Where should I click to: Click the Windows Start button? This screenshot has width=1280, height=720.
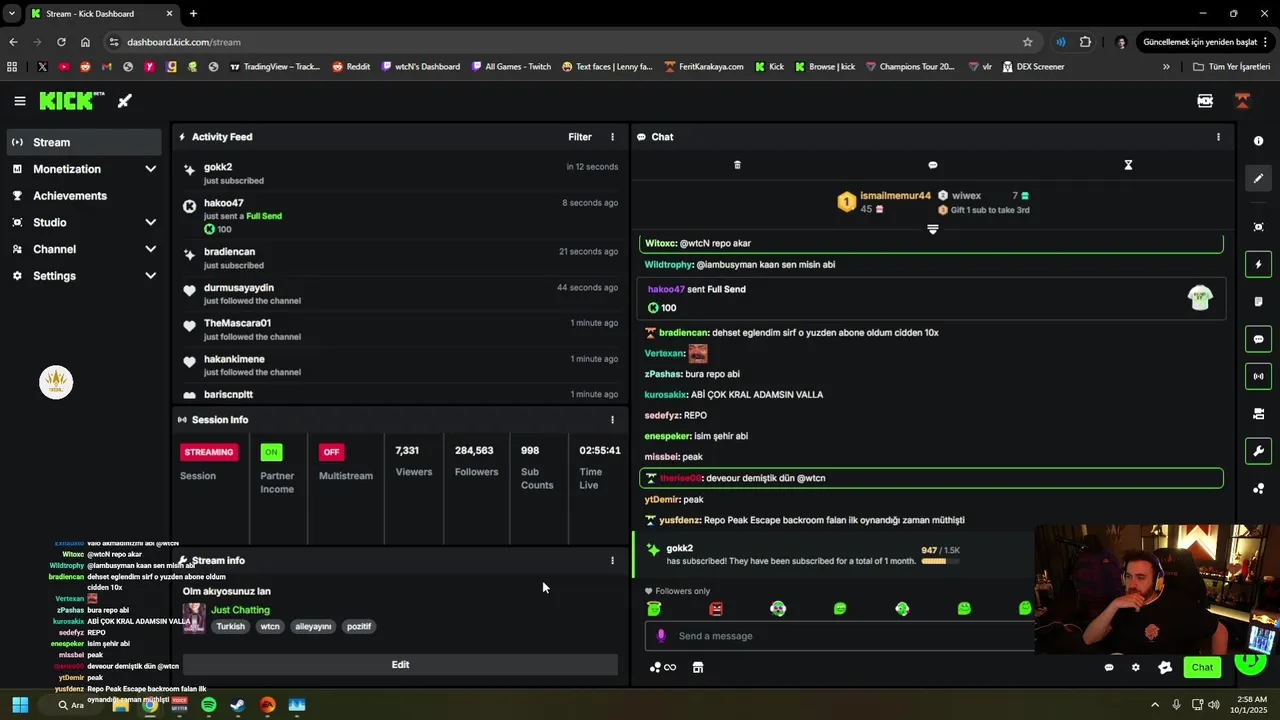click(x=19, y=705)
